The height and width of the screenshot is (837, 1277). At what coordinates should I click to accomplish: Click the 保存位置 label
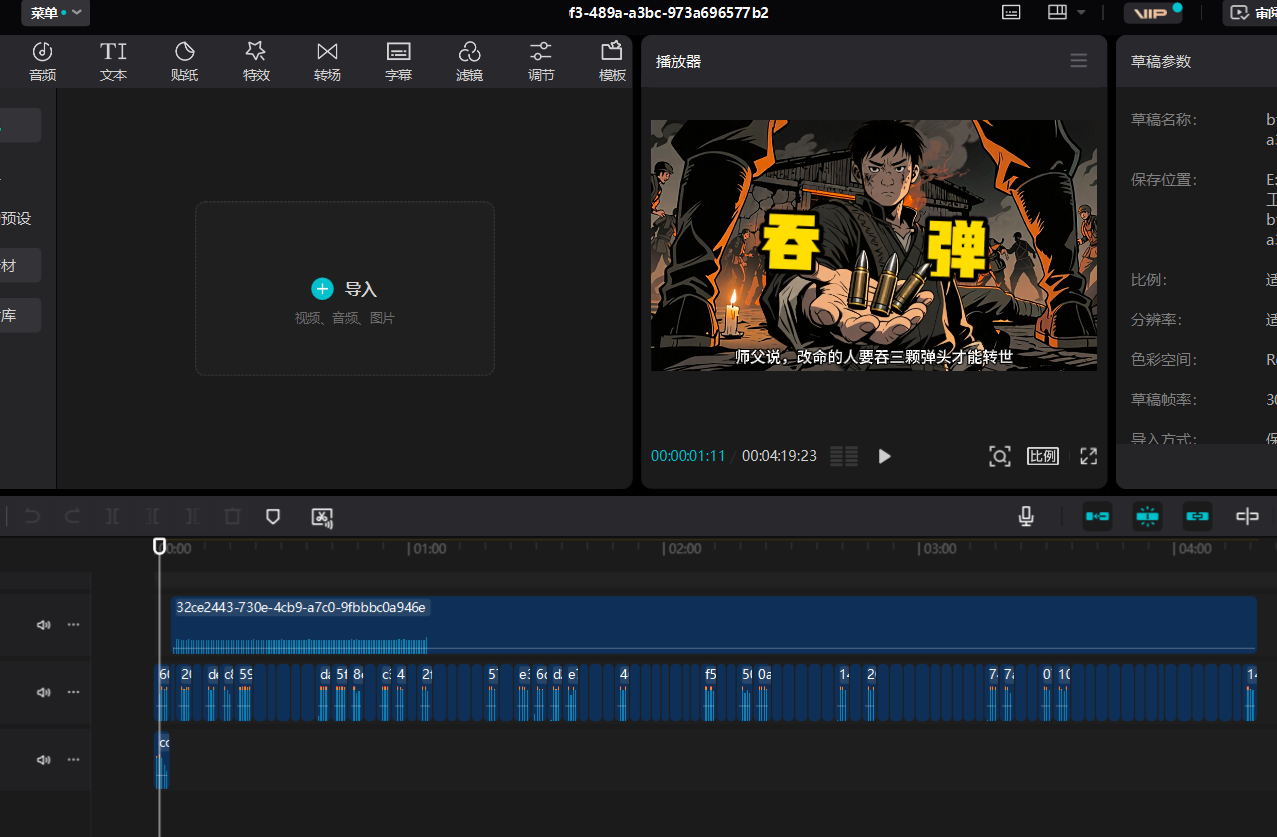(1163, 180)
